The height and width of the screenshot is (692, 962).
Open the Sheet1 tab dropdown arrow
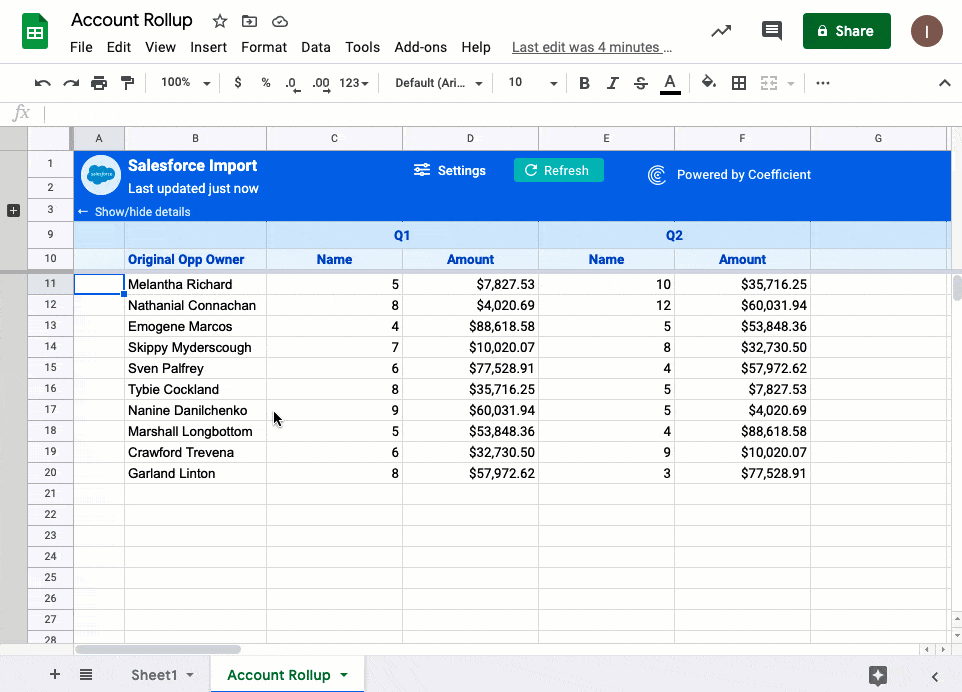pos(190,675)
